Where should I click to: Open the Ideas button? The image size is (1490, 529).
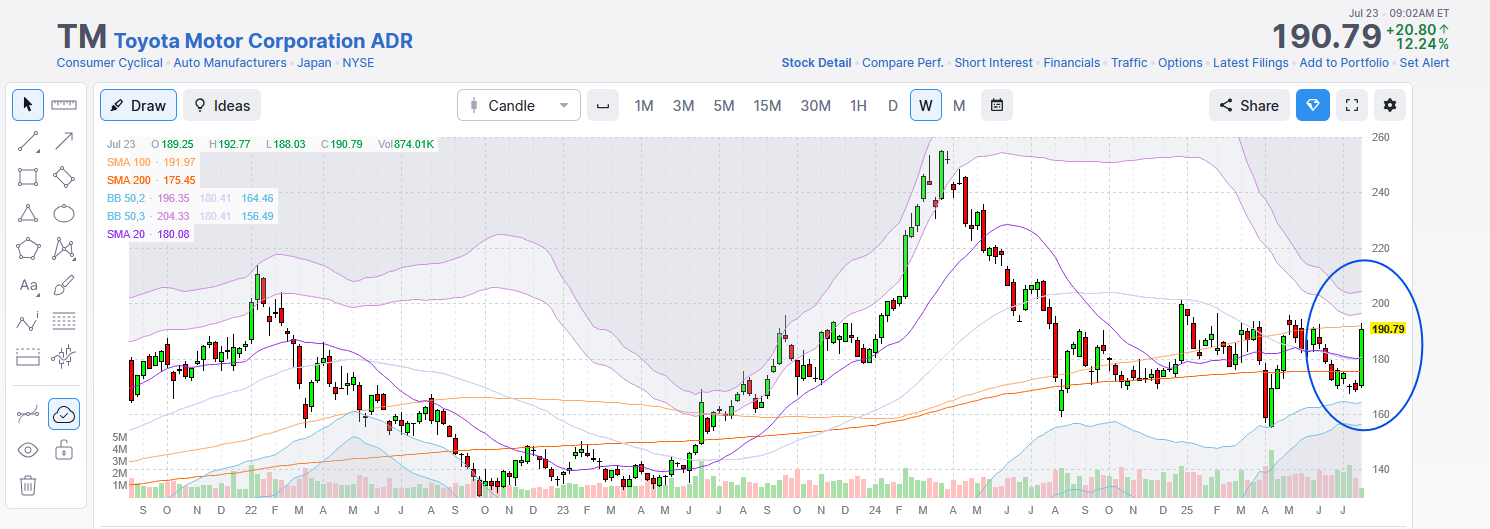(222, 105)
